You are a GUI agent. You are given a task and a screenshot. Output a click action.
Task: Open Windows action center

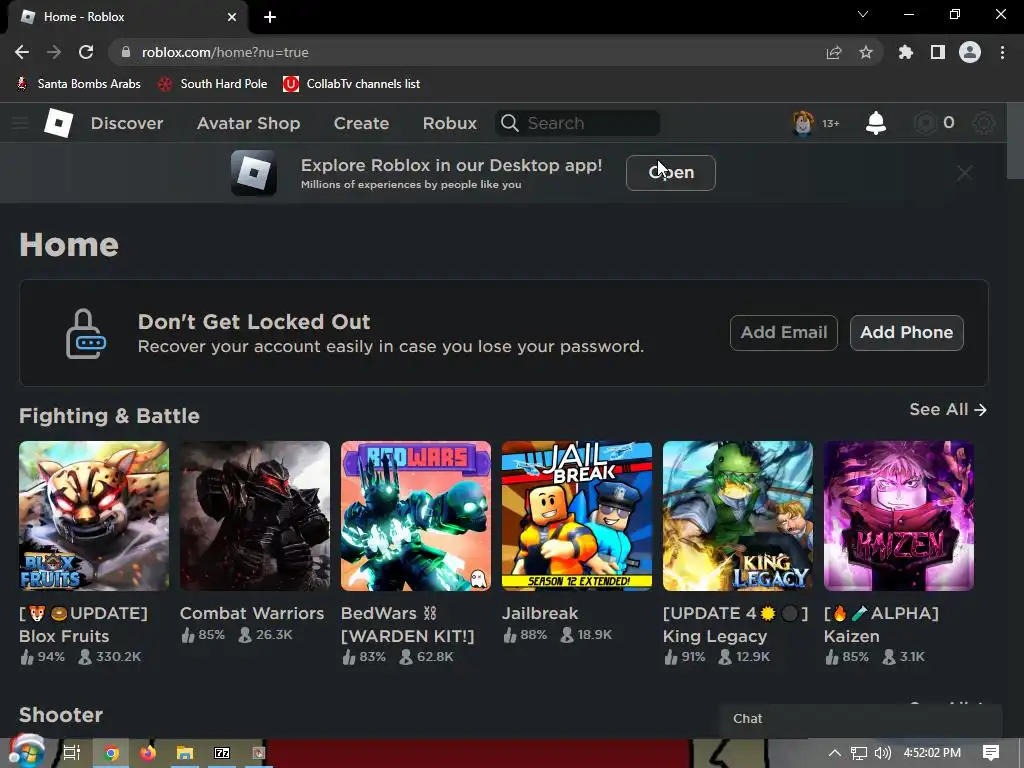point(991,753)
